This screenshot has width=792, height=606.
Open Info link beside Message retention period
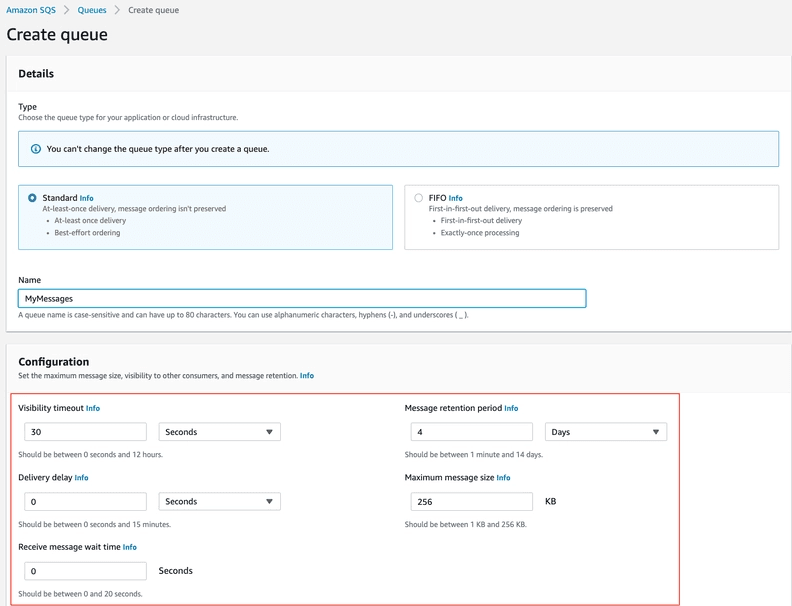tap(511, 408)
